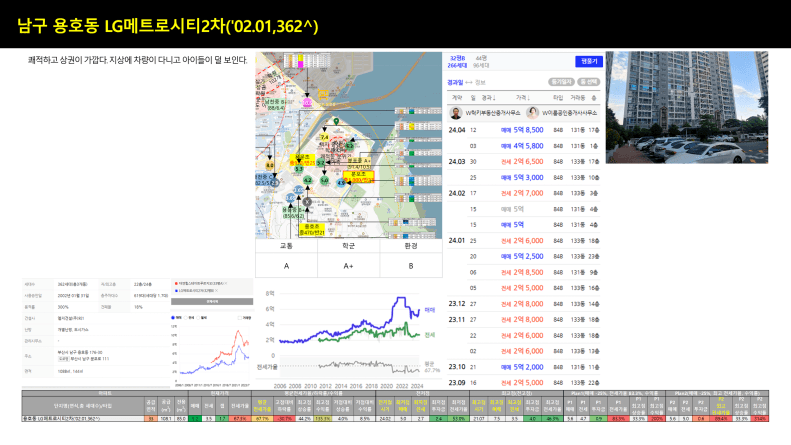The image size is (791, 445).
Task: Click the 환경 rating header cell
Action: click(411, 246)
